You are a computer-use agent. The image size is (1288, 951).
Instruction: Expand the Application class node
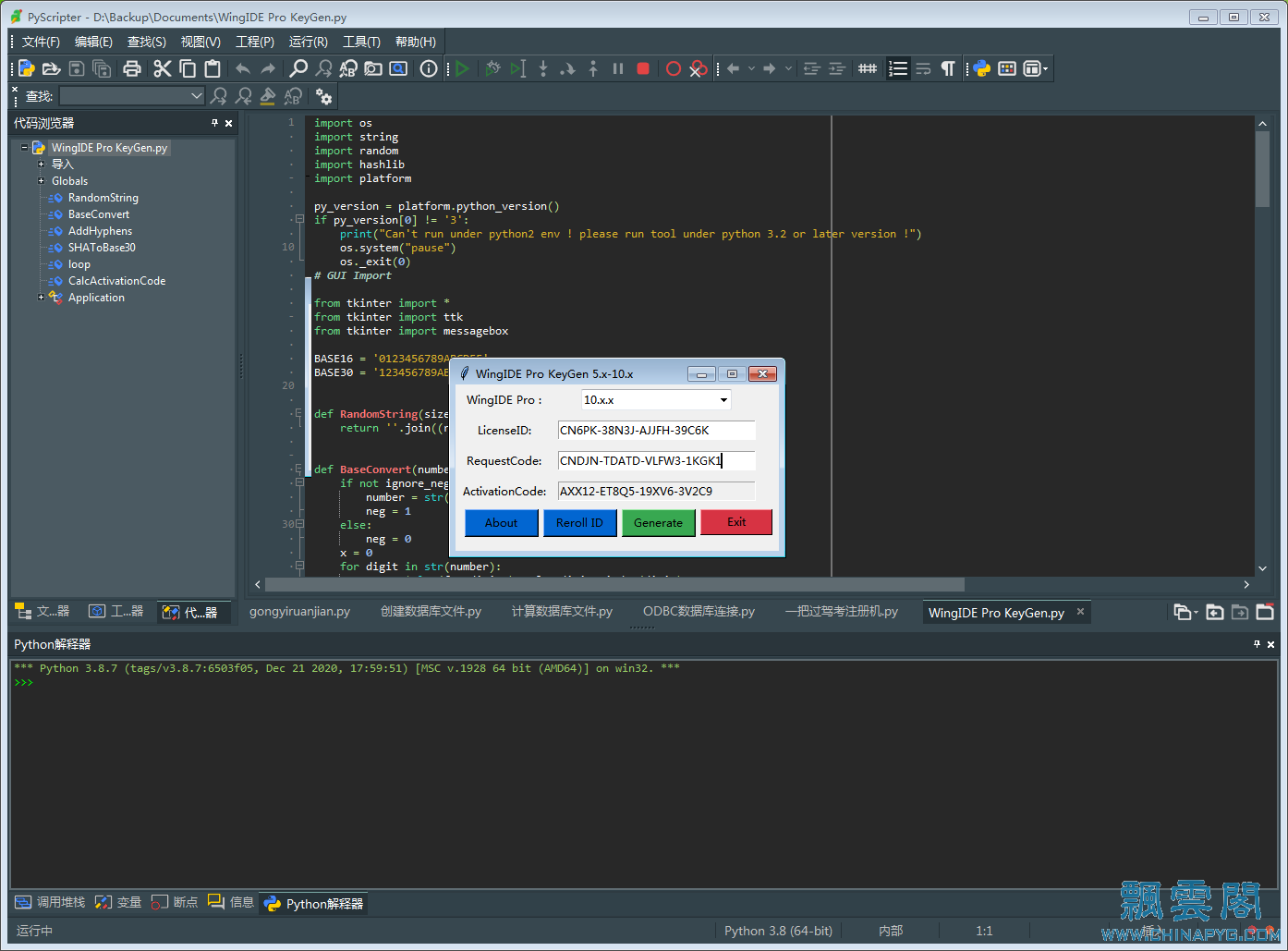[41, 298]
